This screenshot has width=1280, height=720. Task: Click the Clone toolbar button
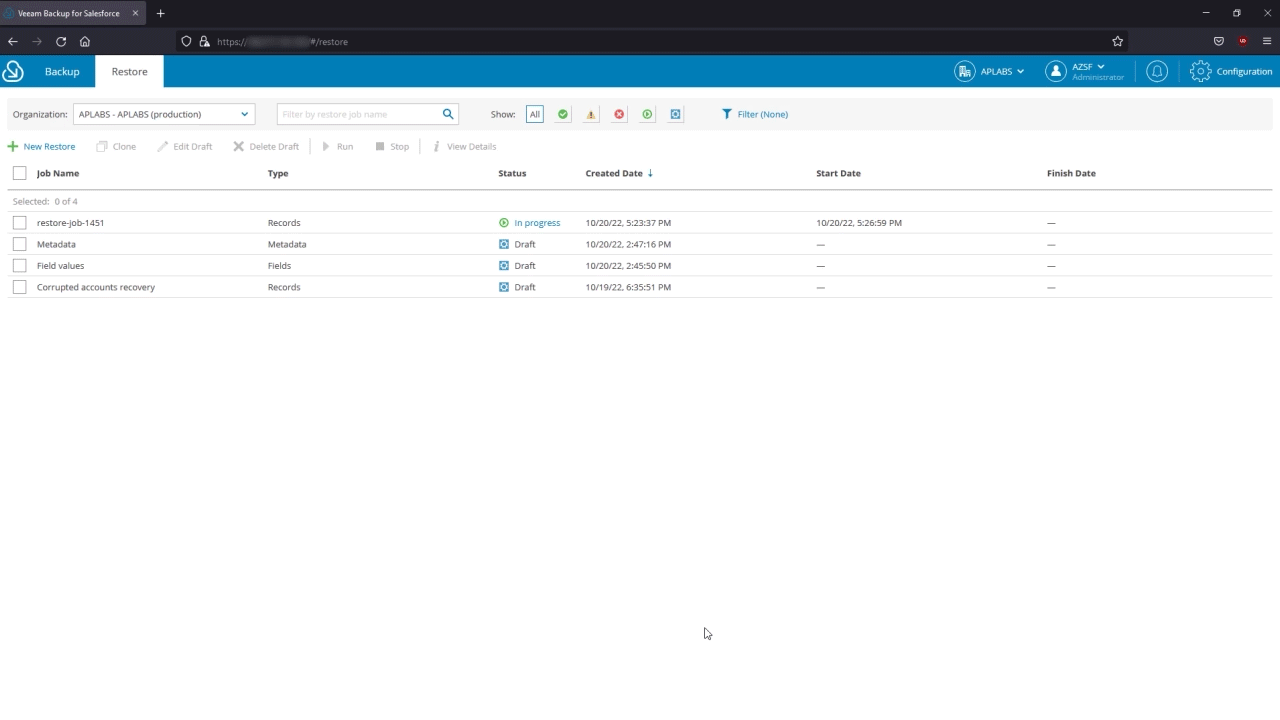click(x=116, y=146)
